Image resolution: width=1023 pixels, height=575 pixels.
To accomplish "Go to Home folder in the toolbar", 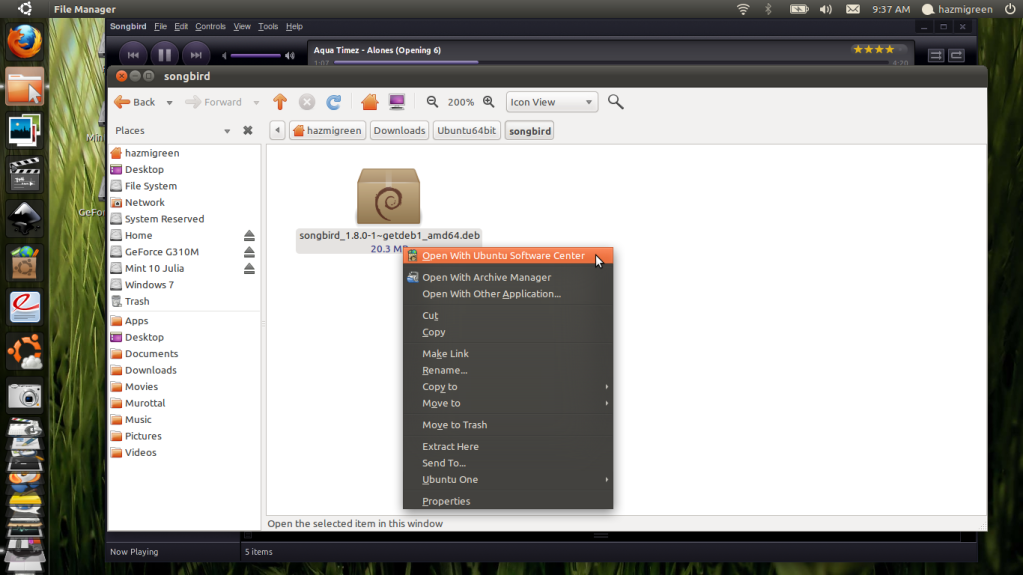I will pyautogui.click(x=369, y=102).
